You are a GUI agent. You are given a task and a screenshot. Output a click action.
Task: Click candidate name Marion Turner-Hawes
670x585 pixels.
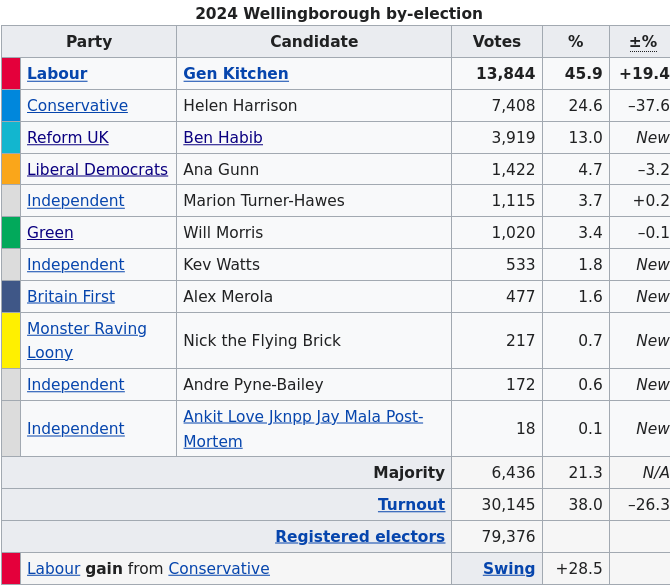point(264,201)
